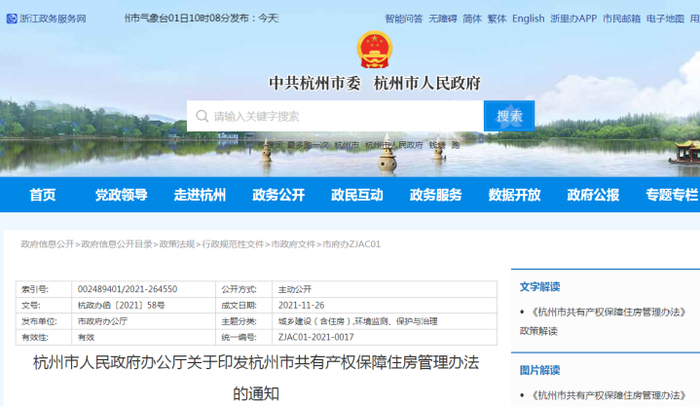Screen dimensions: 700x407
Task: Click the English language link
Action: pyautogui.click(x=528, y=19)
